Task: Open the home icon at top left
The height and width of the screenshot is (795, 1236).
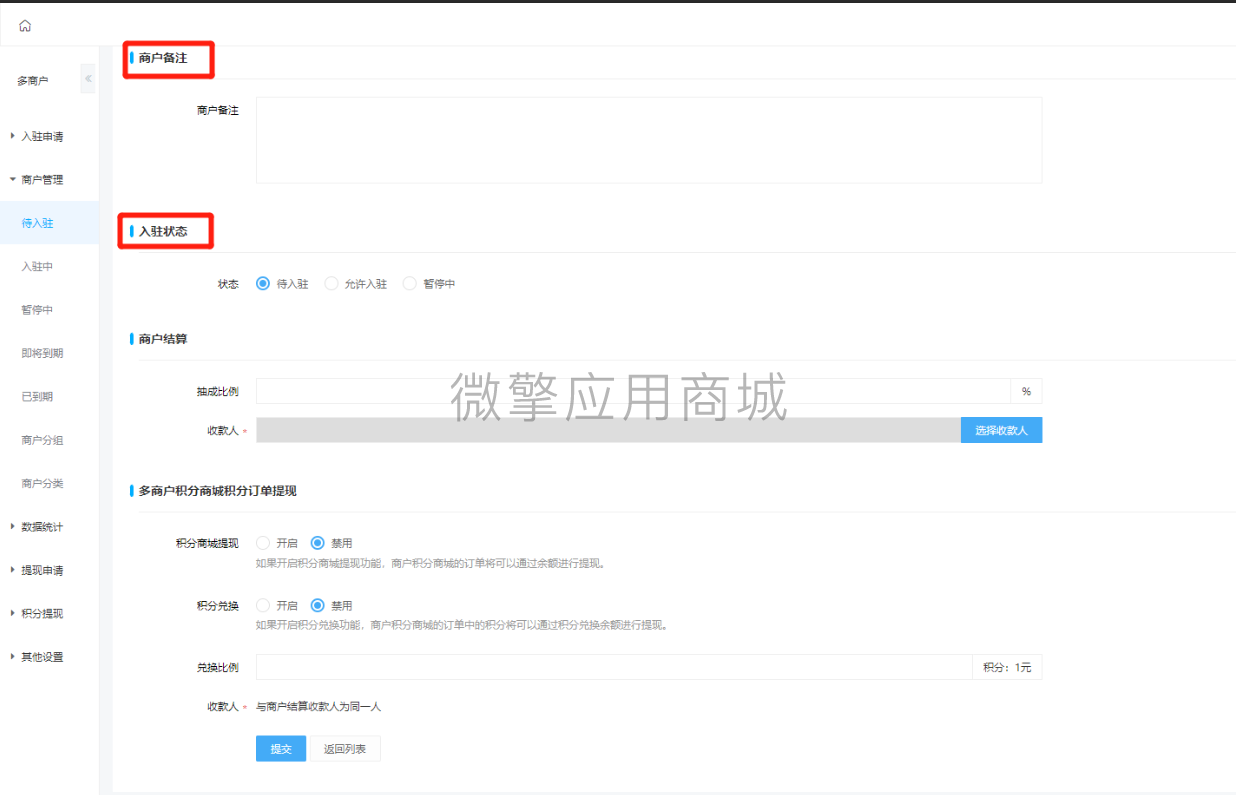Action: pos(25,26)
